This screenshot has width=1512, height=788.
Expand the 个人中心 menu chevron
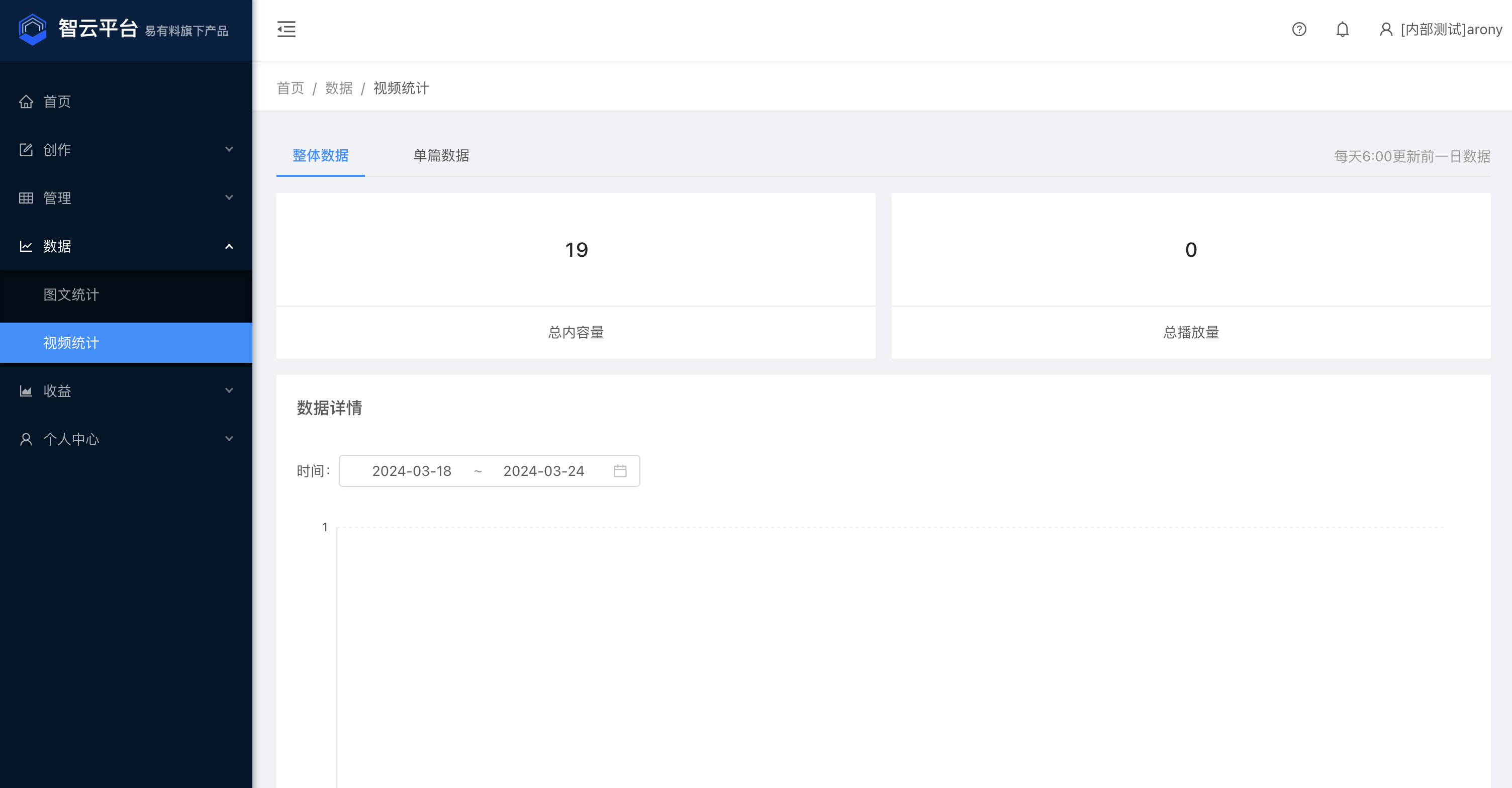(x=230, y=438)
